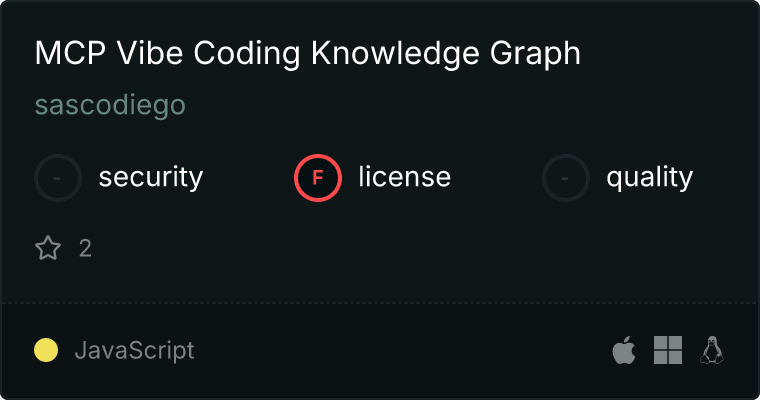Click the security score dash badge
Screen dimensions: 760x400
click(58, 178)
